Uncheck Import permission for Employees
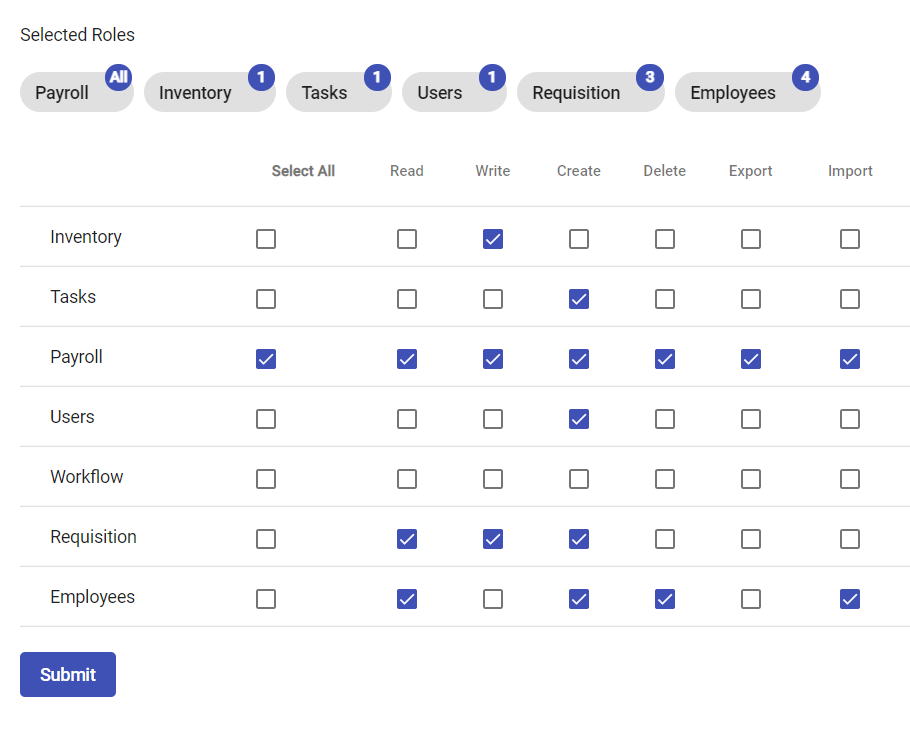This screenshot has width=910, height=739. (850, 599)
